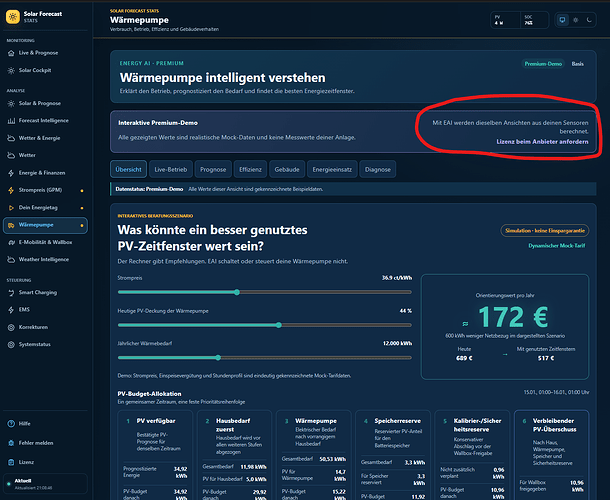This screenshot has height=500, width=610.
Task: Go to Solar & Prognose analysis
Action: [x=39, y=104]
